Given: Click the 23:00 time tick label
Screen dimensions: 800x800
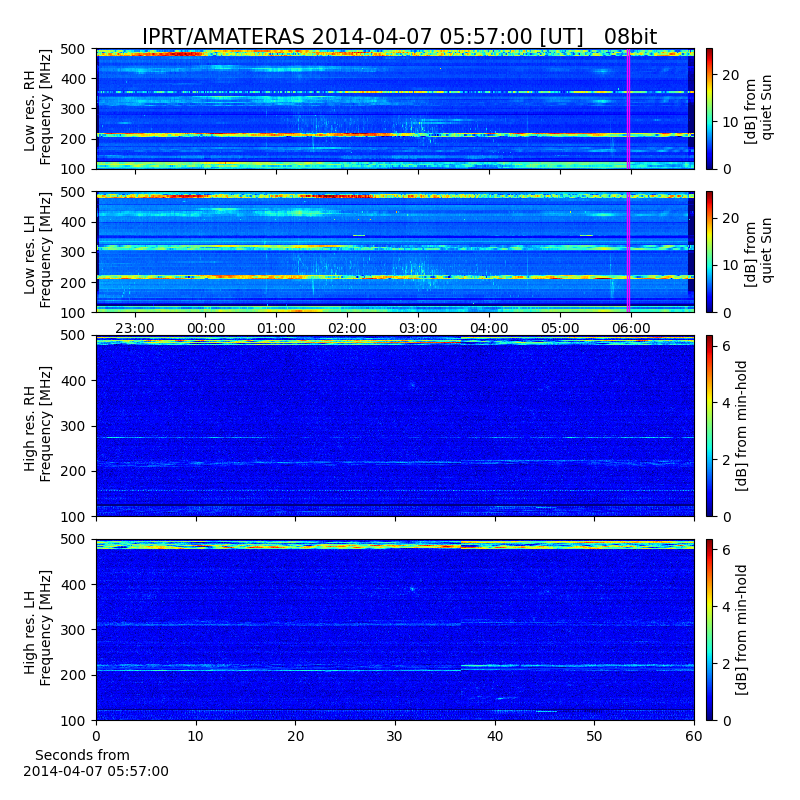Looking at the screenshot, I should click(134, 327).
